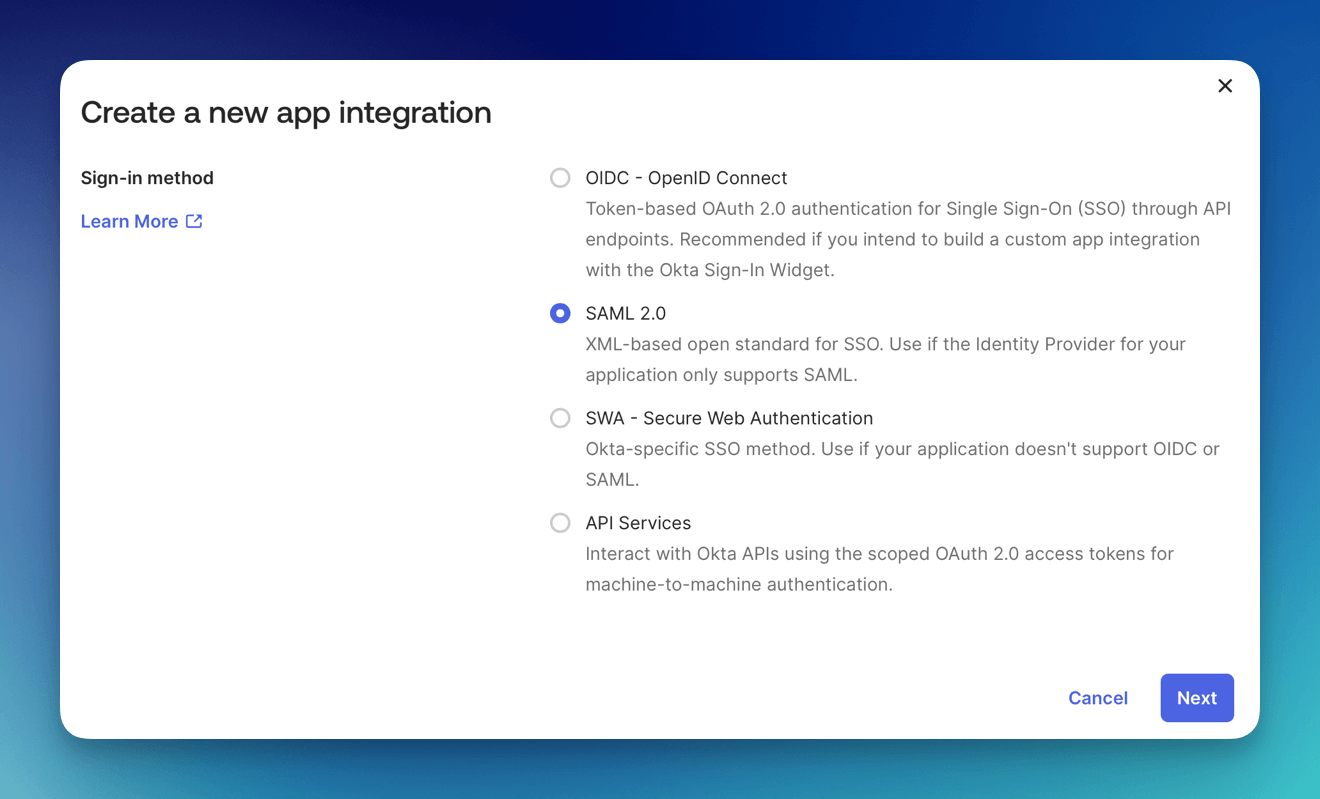1320x799 pixels.
Task: Click the Cancel button
Action: (x=1098, y=698)
